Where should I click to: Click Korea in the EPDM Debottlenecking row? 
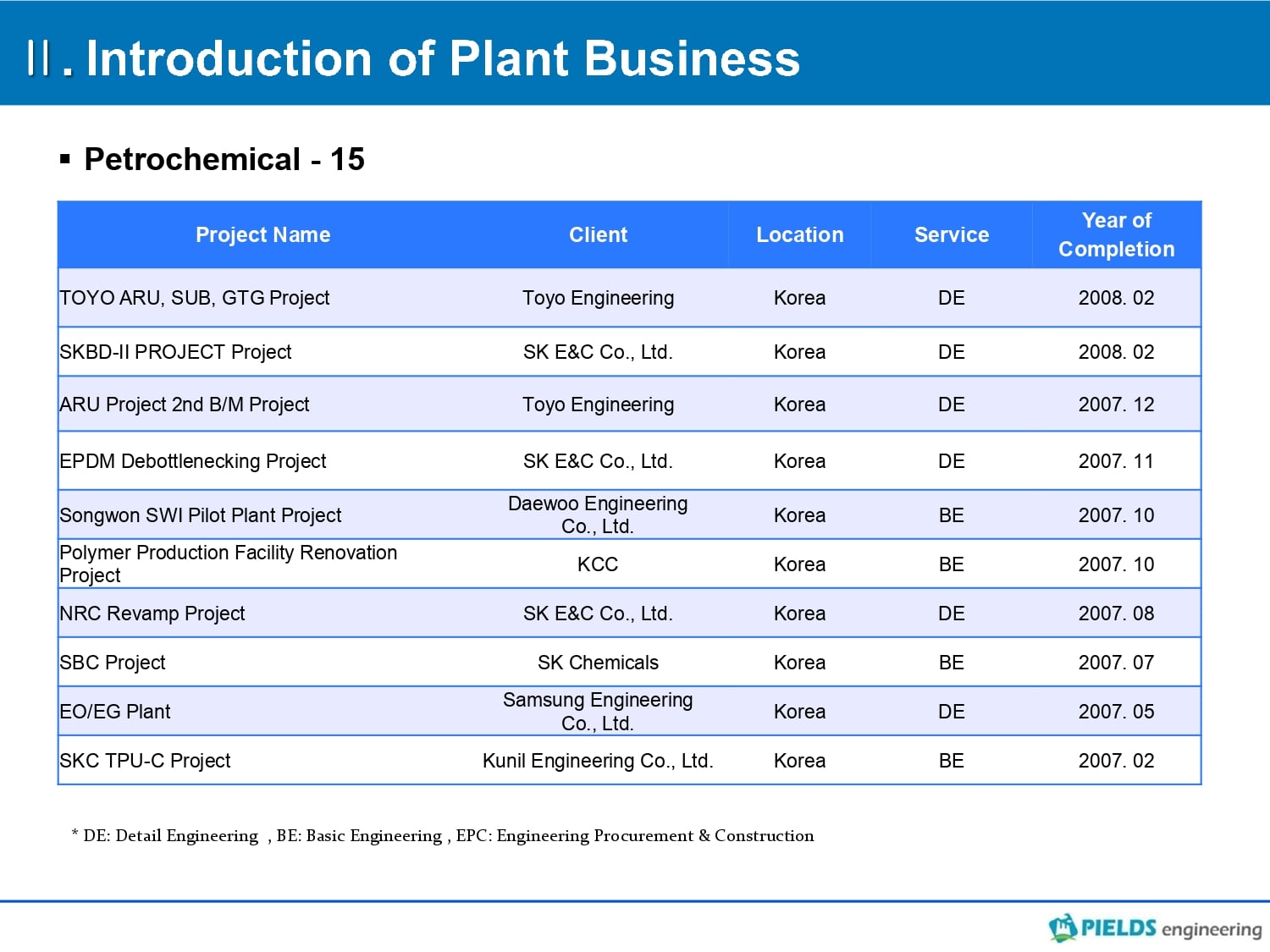[x=799, y=461]
